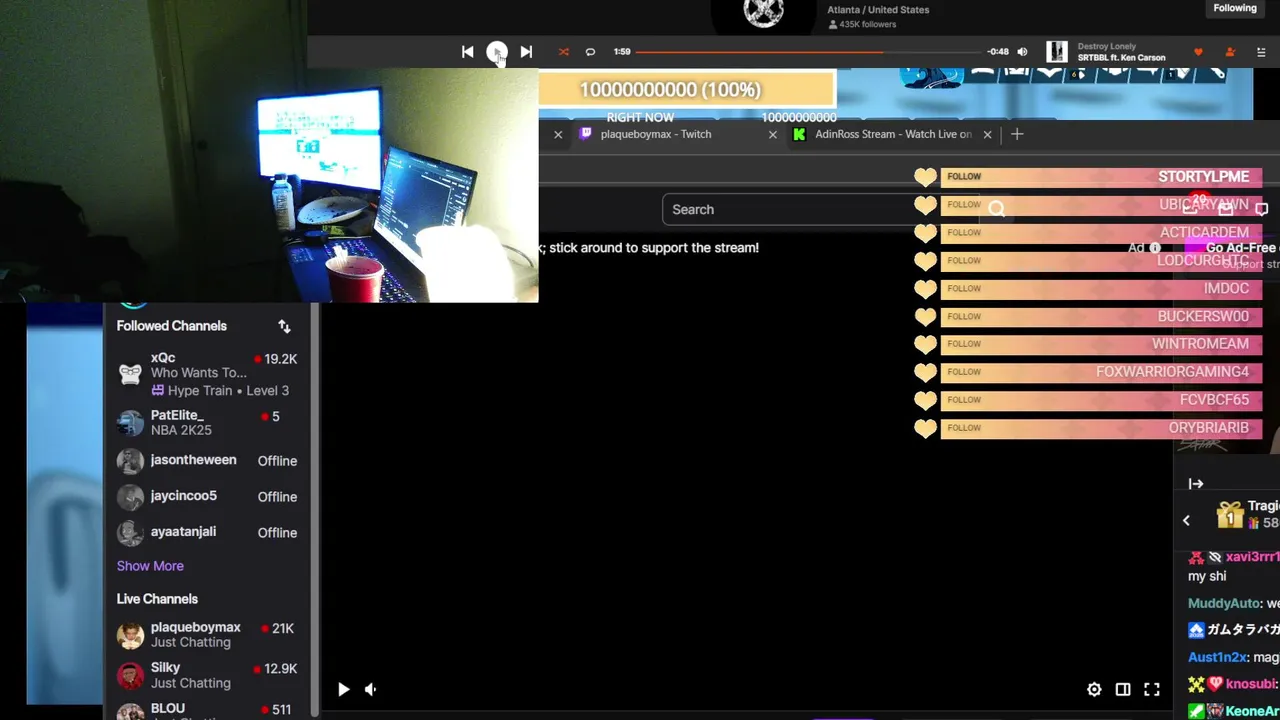This screenshot has width=1280, height=720.
Task: Click the sidebar vertical scrollbar
Action: click(314, 510)
